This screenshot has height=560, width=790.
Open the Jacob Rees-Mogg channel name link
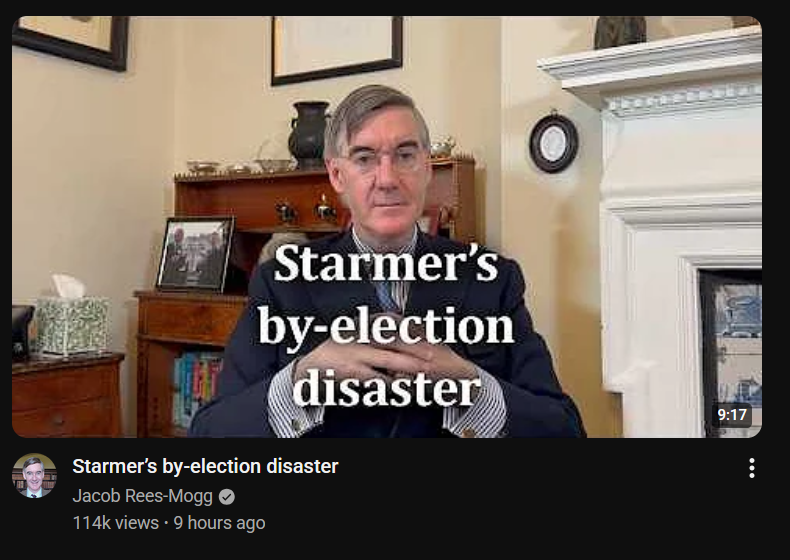pyautogui.click(x=143, y=496)
